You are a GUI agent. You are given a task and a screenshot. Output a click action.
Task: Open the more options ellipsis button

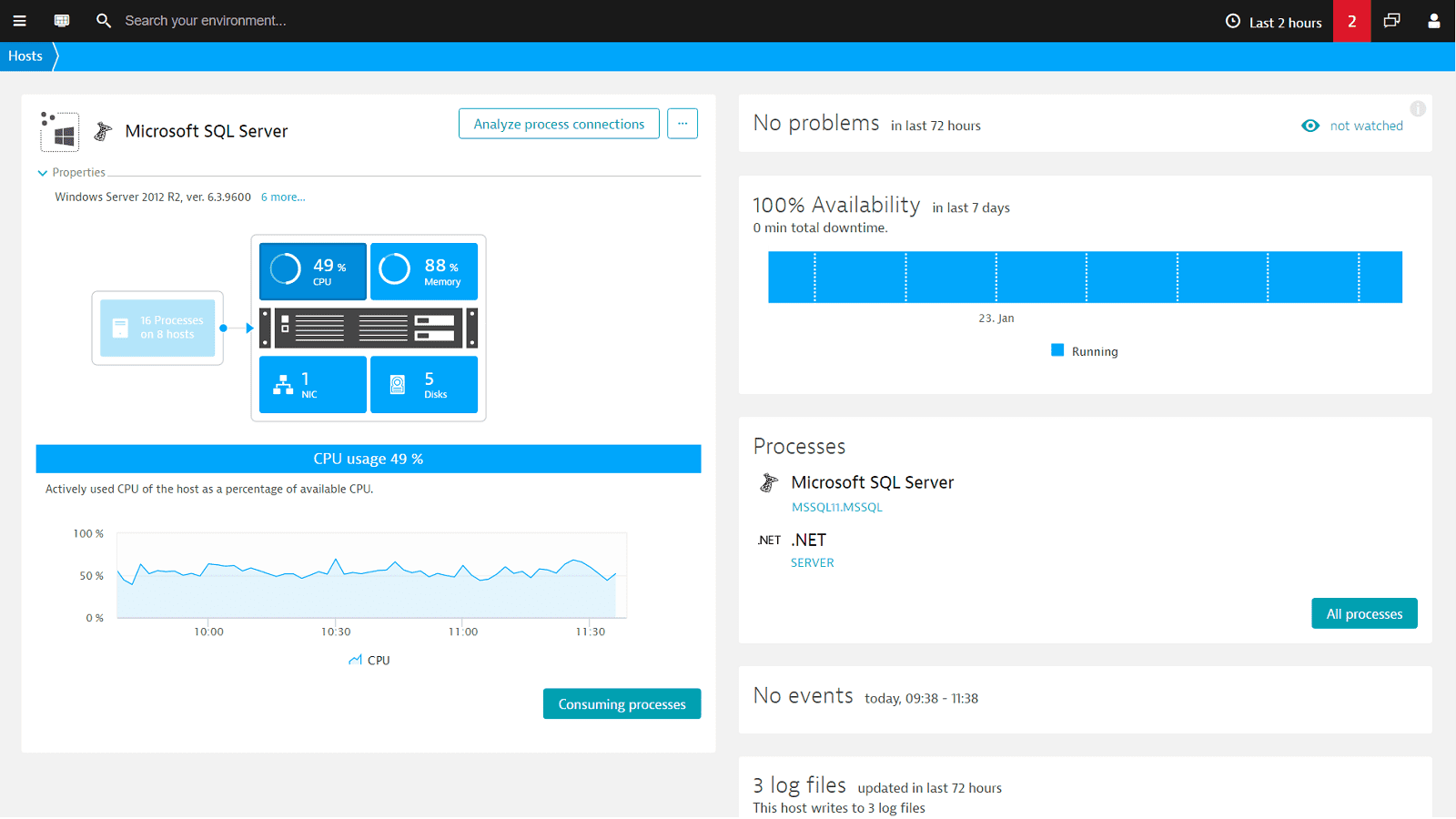tap(682, 124)
